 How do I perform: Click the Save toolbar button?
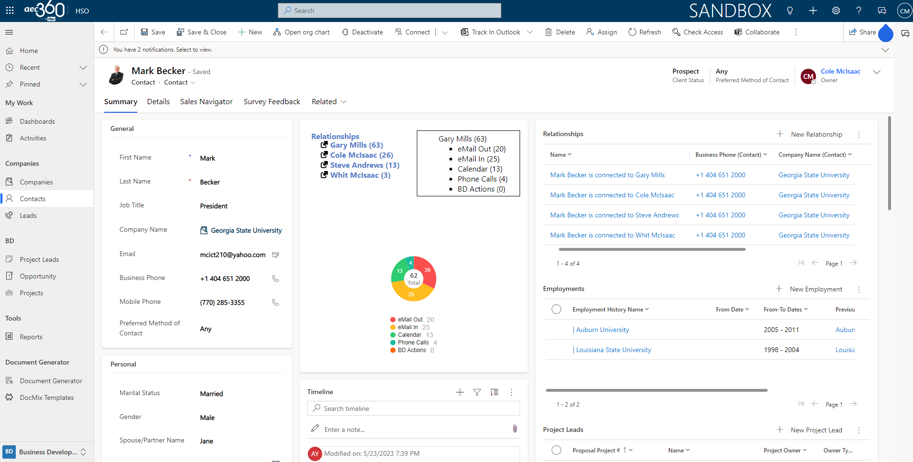point(153,32)
